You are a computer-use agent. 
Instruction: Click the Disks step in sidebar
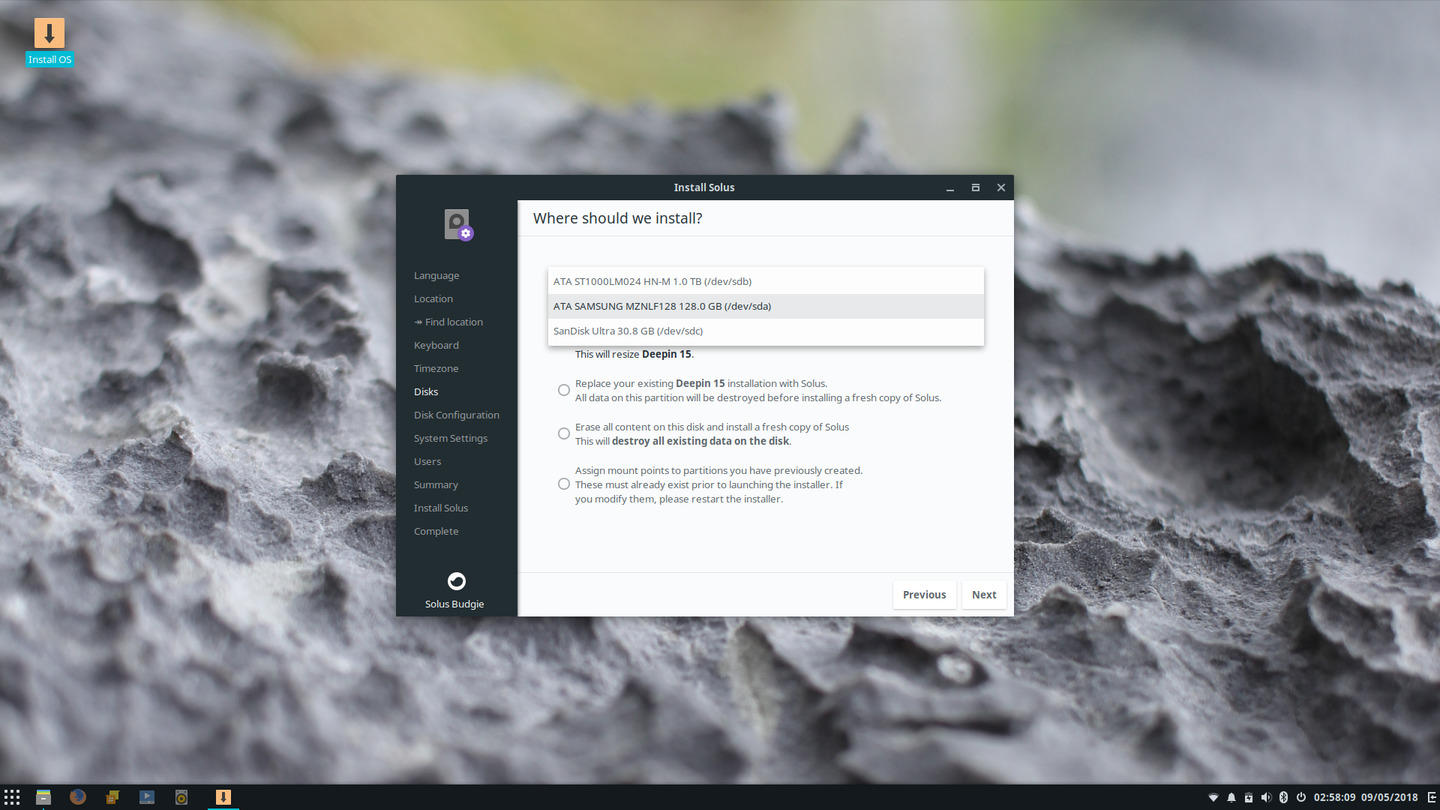(426, 392)
